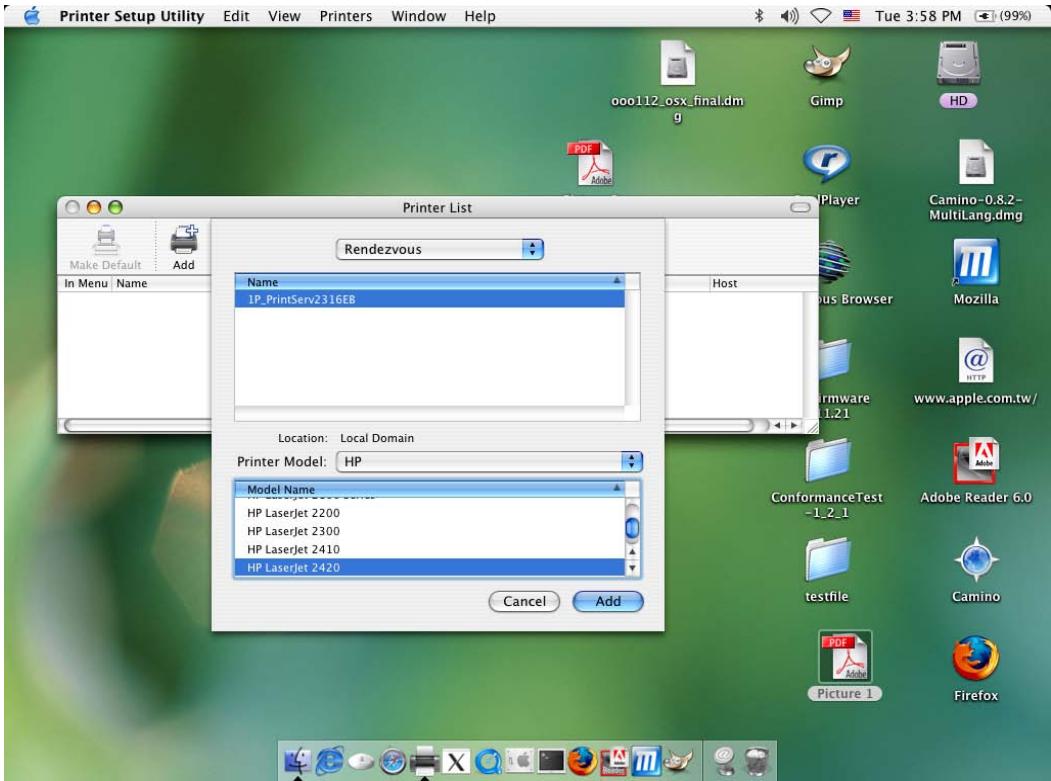Click the US flag input menu icon
Image resolution: width=1051 pixels, height=781 pixels.
[851, 15]
